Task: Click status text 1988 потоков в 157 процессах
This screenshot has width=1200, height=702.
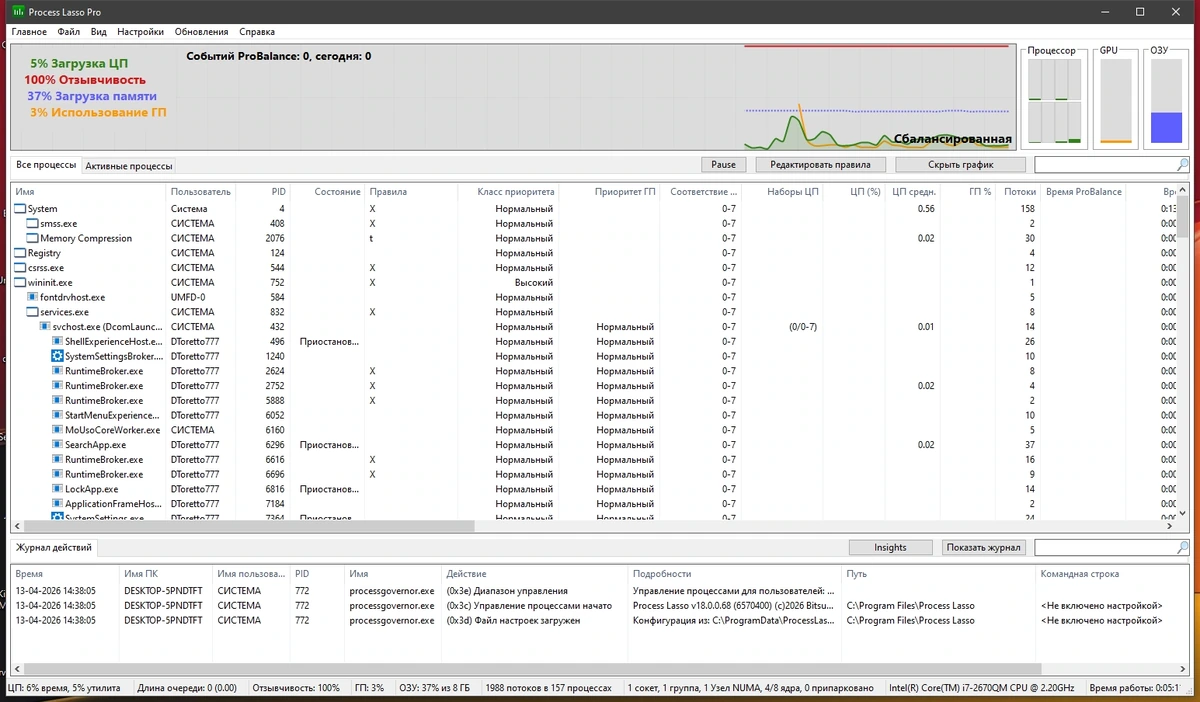Action: click(547, 688)
